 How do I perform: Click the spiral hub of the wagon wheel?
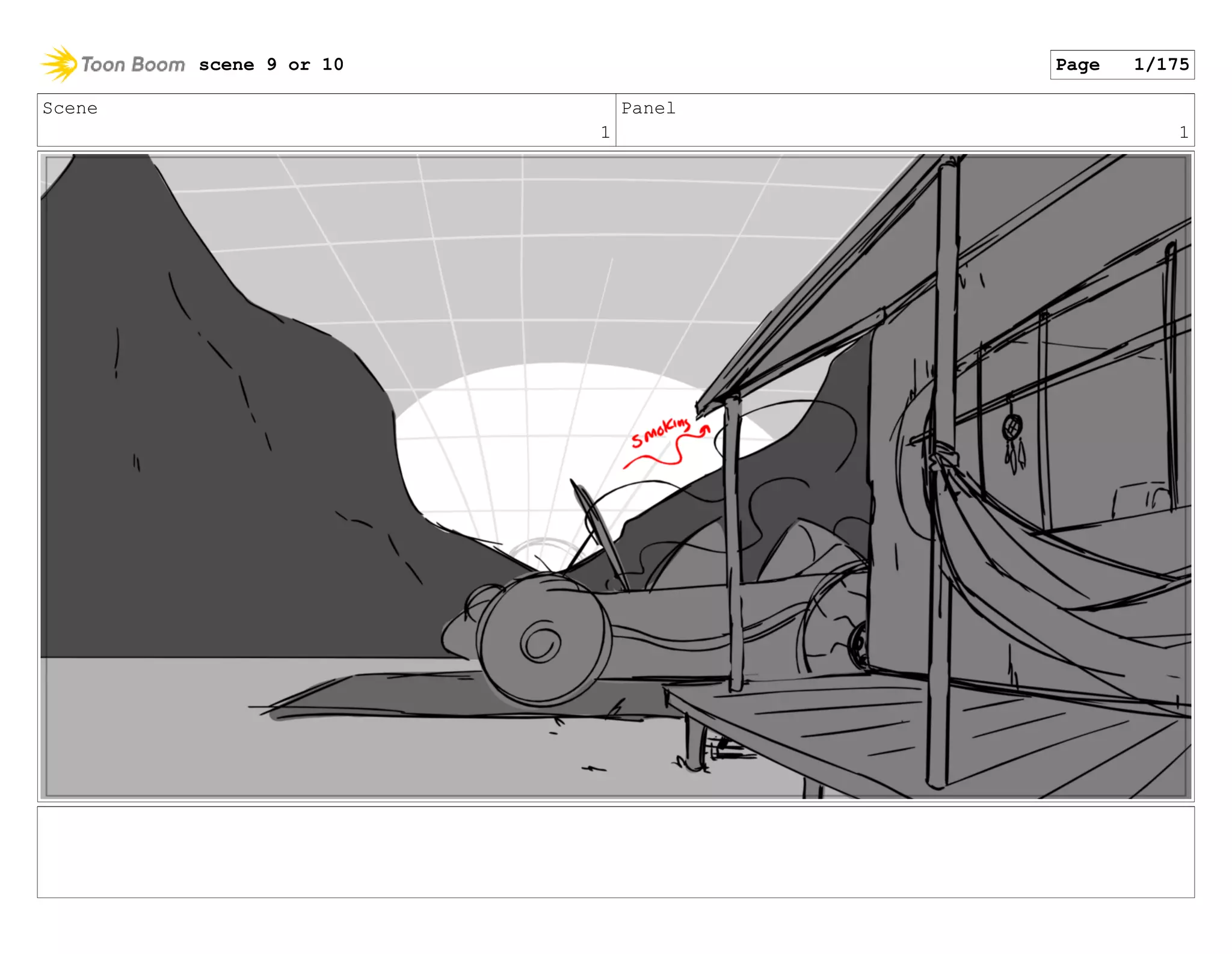[540, 642]
